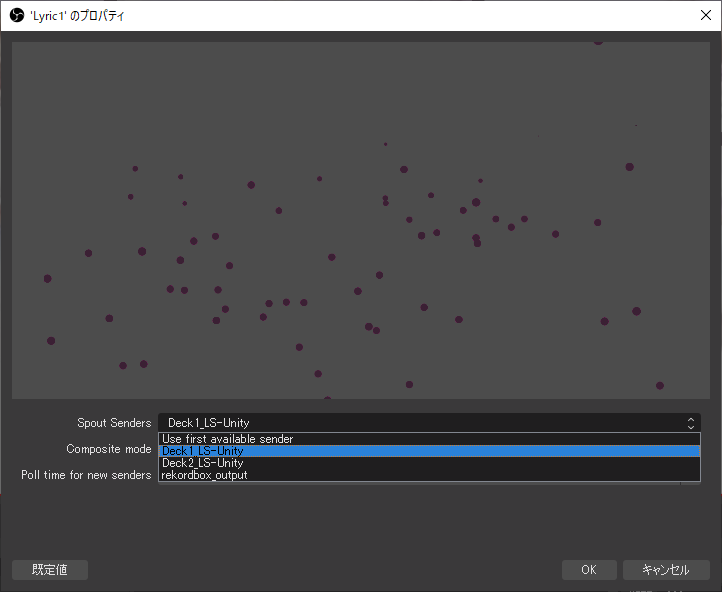Choose Deck1_LS-Unity from the list
Image resolution: width=722 pixels, height=592 pixels.
point(429,451)
